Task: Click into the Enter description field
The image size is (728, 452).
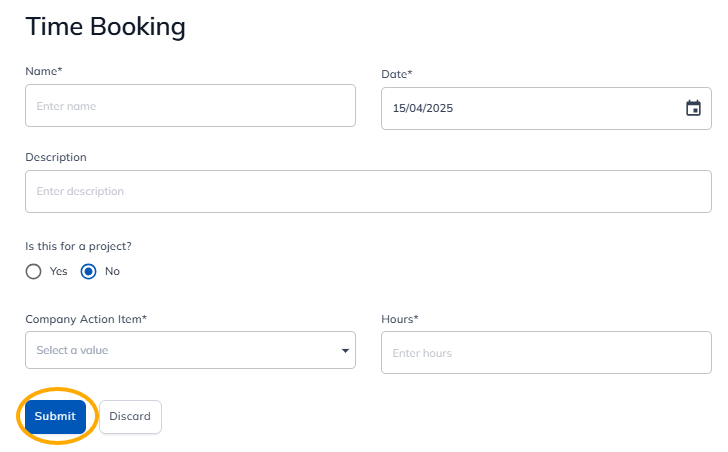Action: (368, 191)
